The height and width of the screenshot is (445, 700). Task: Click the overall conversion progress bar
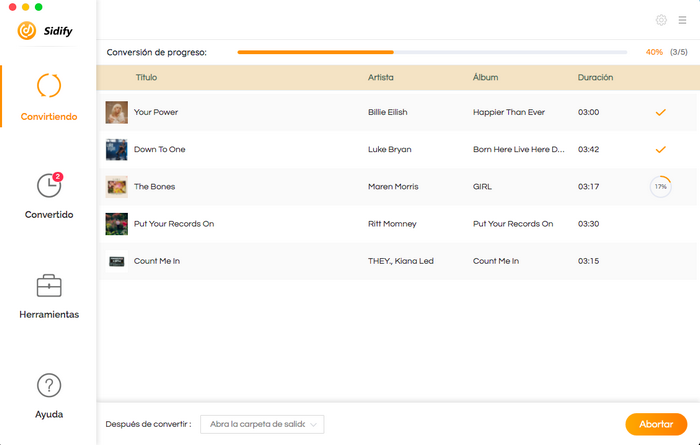pos(432,52)
